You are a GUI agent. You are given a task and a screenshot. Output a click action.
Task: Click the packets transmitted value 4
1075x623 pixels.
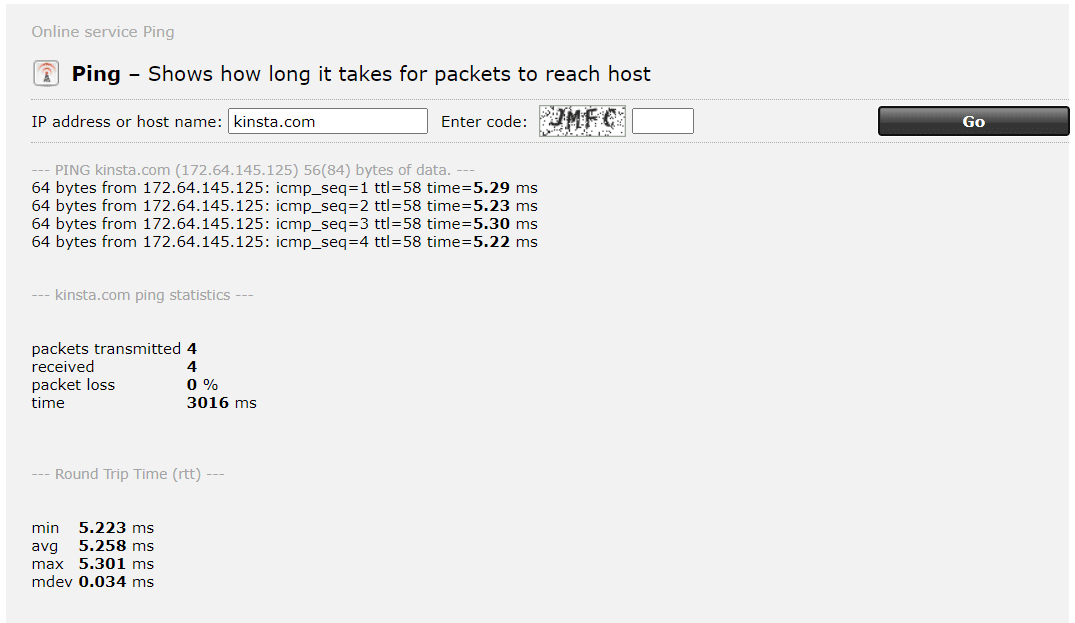tap(191, 348)
